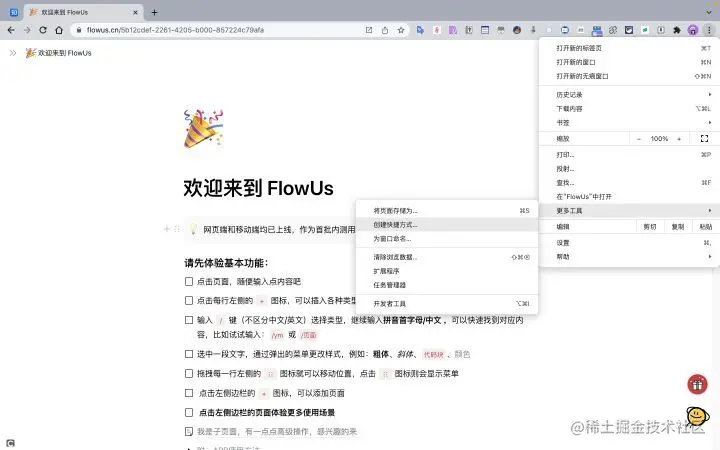The width and height of the screenshot is (720, 450).
Task: Decrease zoom with the minus button
Action: (x=639, y=139)
